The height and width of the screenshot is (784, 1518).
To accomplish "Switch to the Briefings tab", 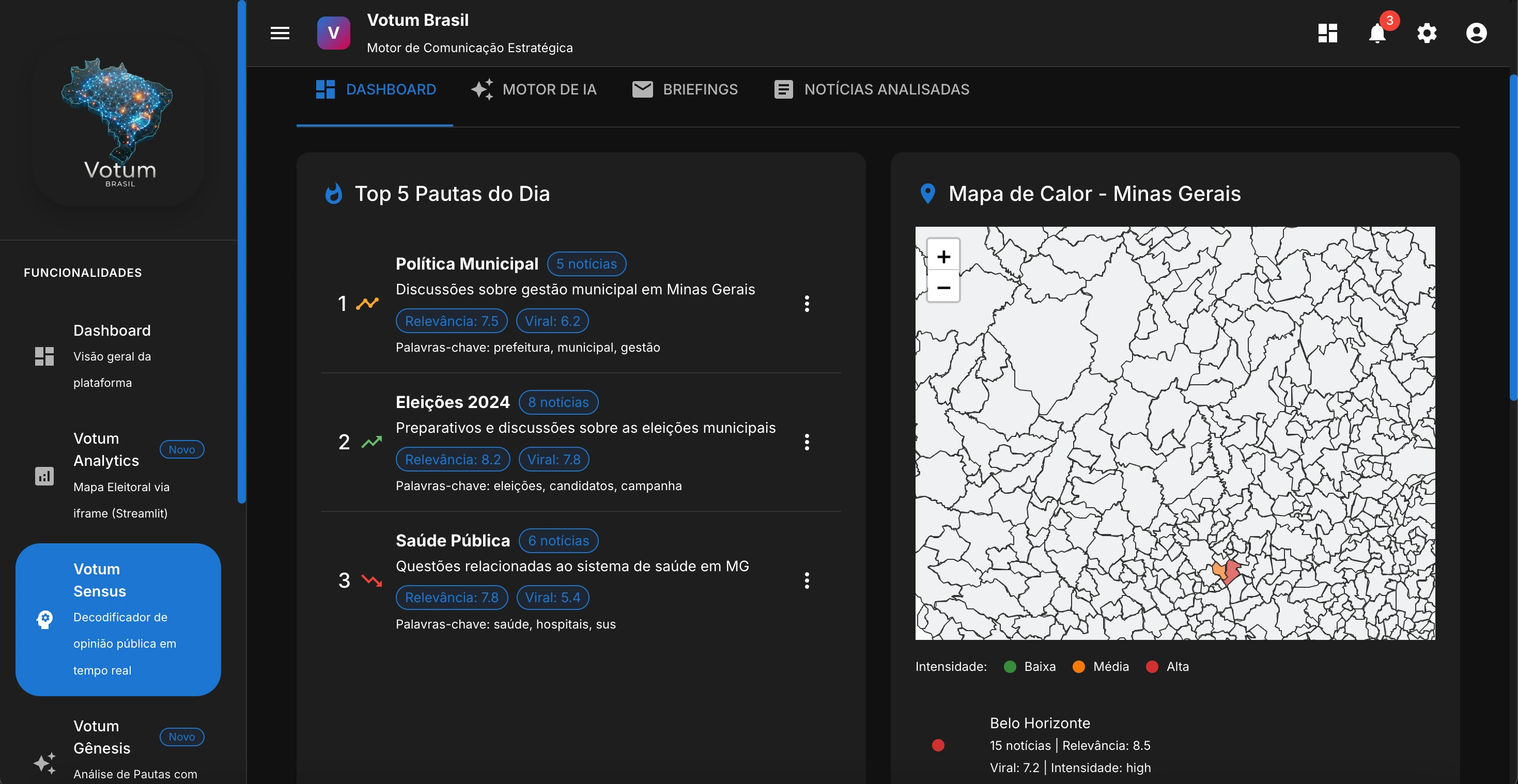I will pos(685,89).
